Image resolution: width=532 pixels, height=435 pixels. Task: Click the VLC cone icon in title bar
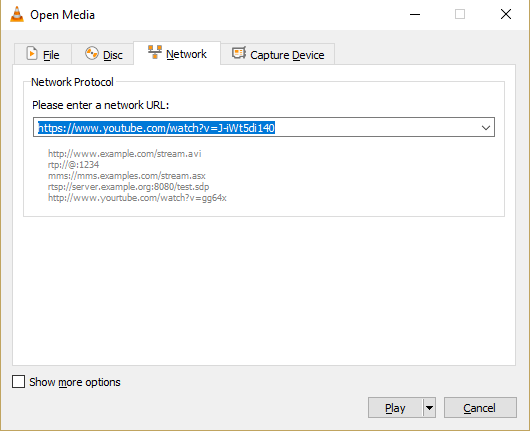pyautogui.click(x=17, y=15)
